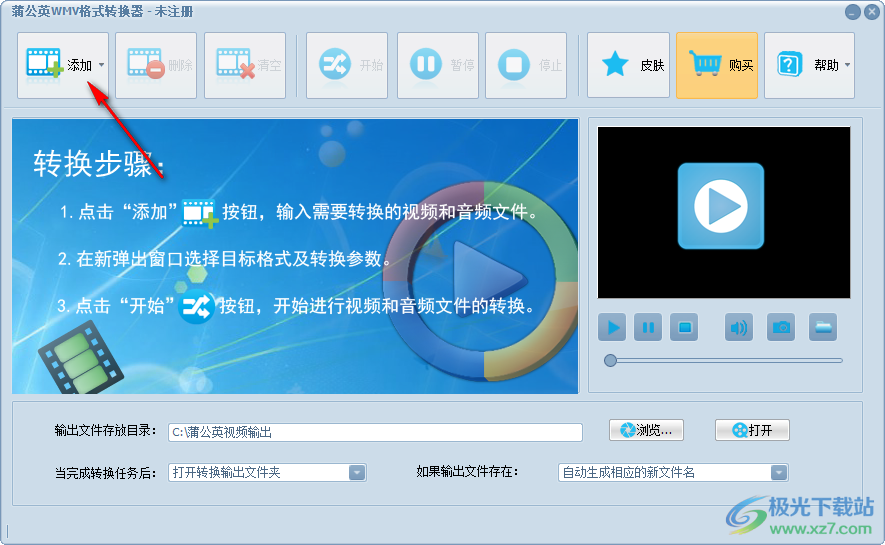Click the 打开 (Open) output folder button

coord(752,430)
